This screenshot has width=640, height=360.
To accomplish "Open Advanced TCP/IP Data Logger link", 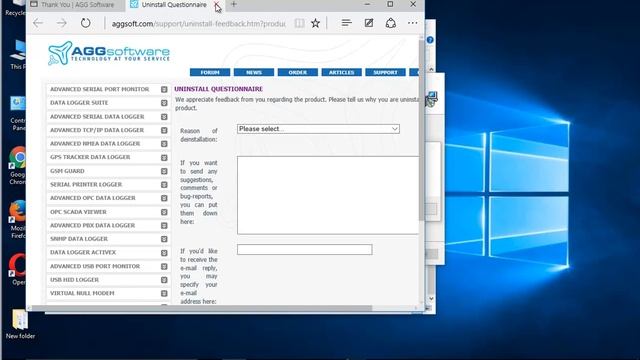I will (97, 130).
